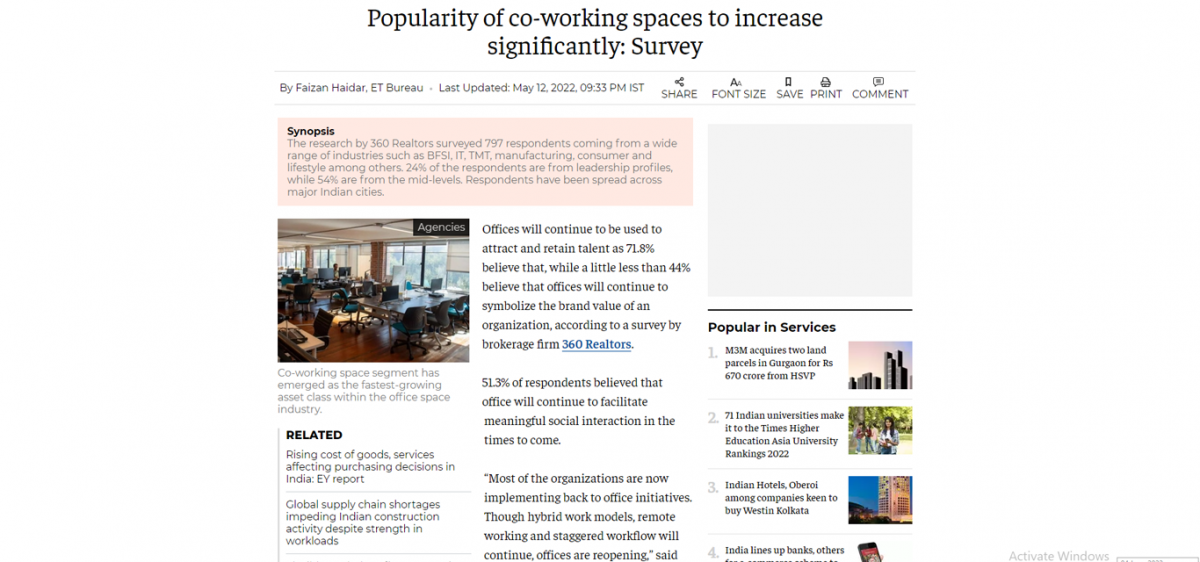Screen dimensions: 1200x562
Task: Open Indian Hotels, Oberoi Westin Kolkata story
Action: (x=781, y=498)
